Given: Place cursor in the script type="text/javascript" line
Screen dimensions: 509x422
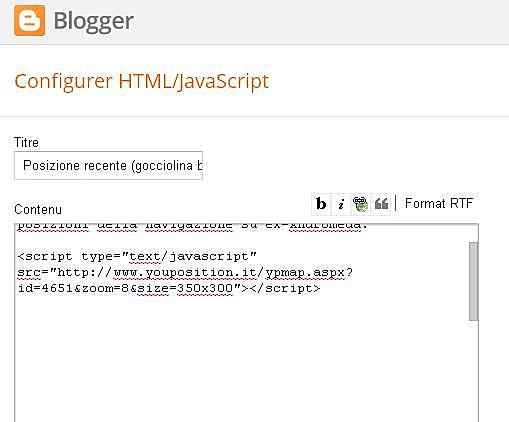Looking at the screenshot, I should 137,257.
